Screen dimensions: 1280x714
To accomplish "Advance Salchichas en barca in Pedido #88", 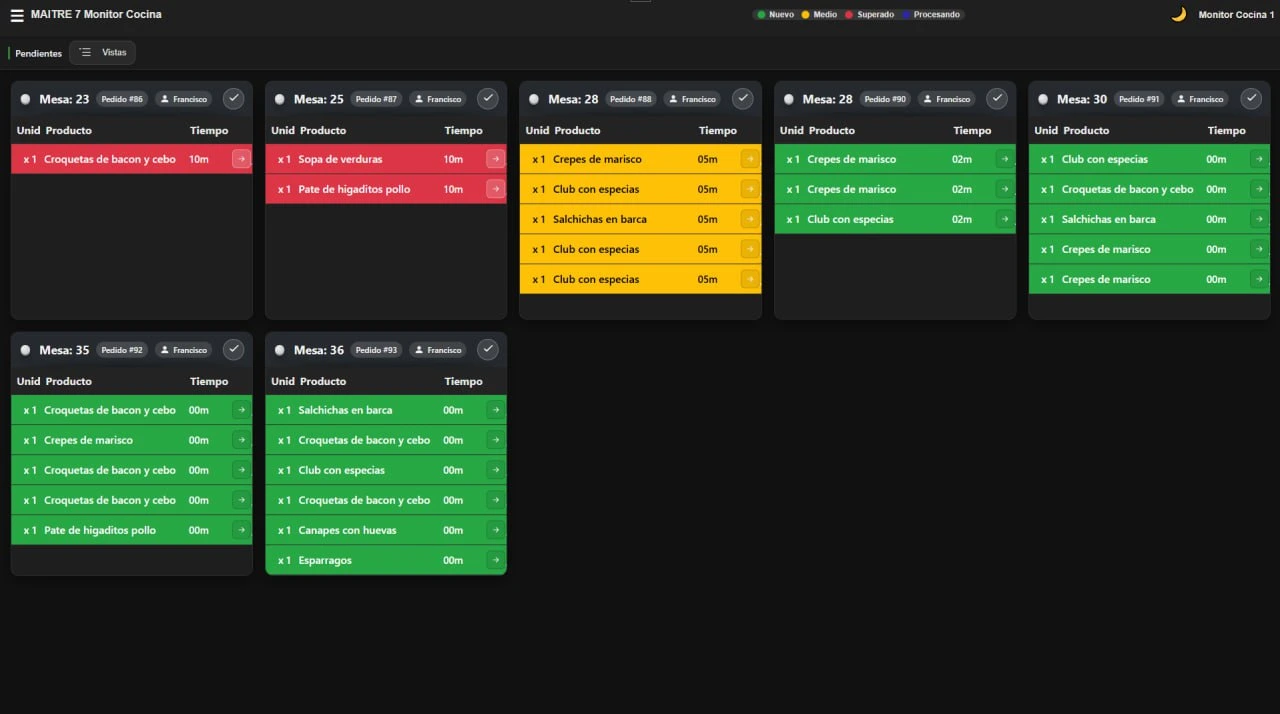I will point(750,219).
